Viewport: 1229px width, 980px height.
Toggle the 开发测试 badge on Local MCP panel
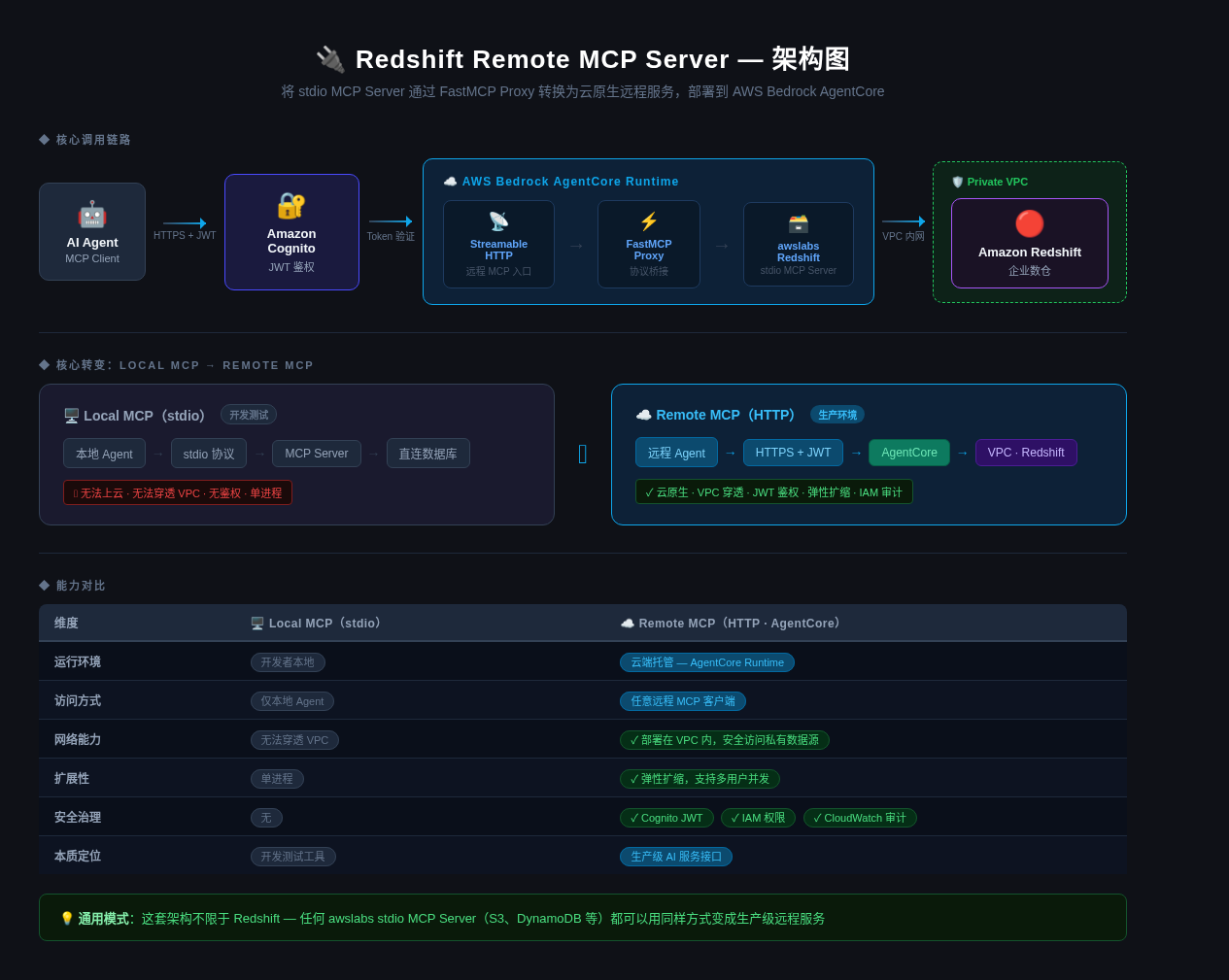click(x=248, y=415)
